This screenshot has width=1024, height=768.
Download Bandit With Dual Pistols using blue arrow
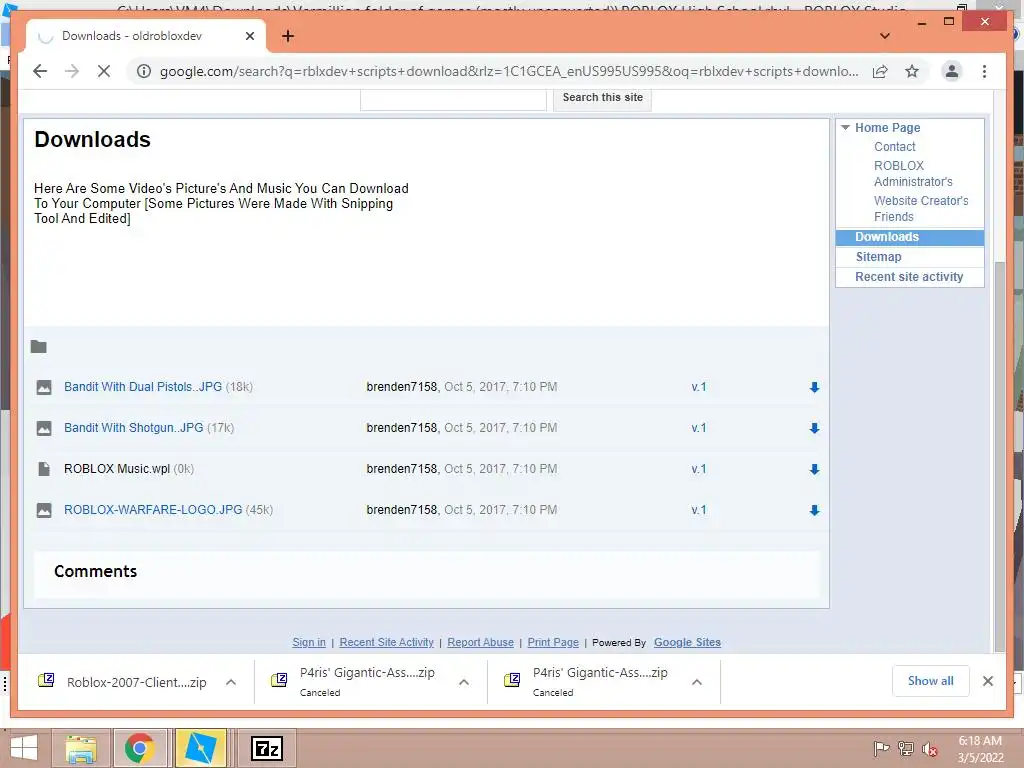point(814,387)
